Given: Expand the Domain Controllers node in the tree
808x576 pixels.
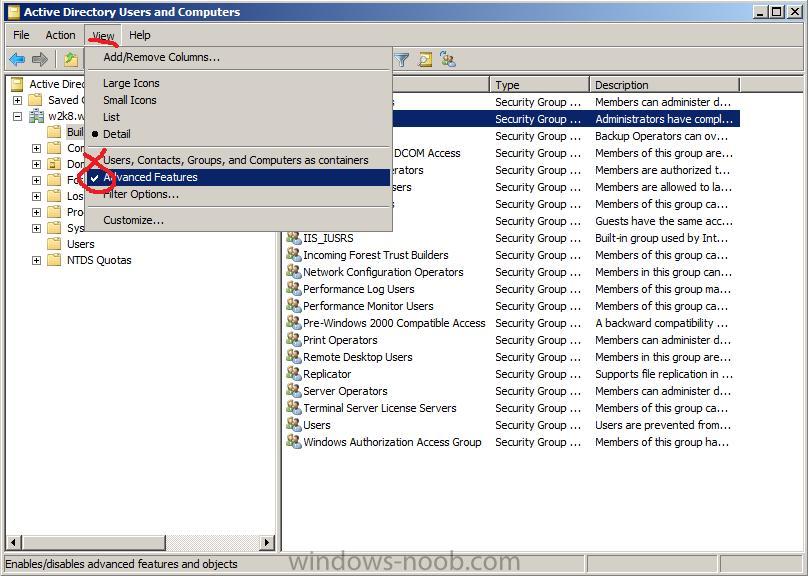Looking at the screenshot, I should 36,164.
